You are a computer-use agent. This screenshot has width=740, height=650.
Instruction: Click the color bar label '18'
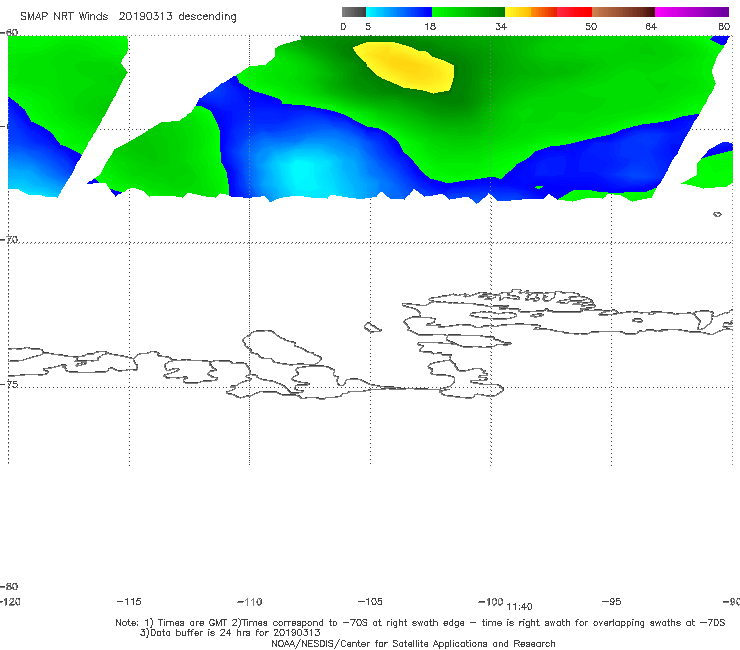pyautogui.click(x=430, y=27)
